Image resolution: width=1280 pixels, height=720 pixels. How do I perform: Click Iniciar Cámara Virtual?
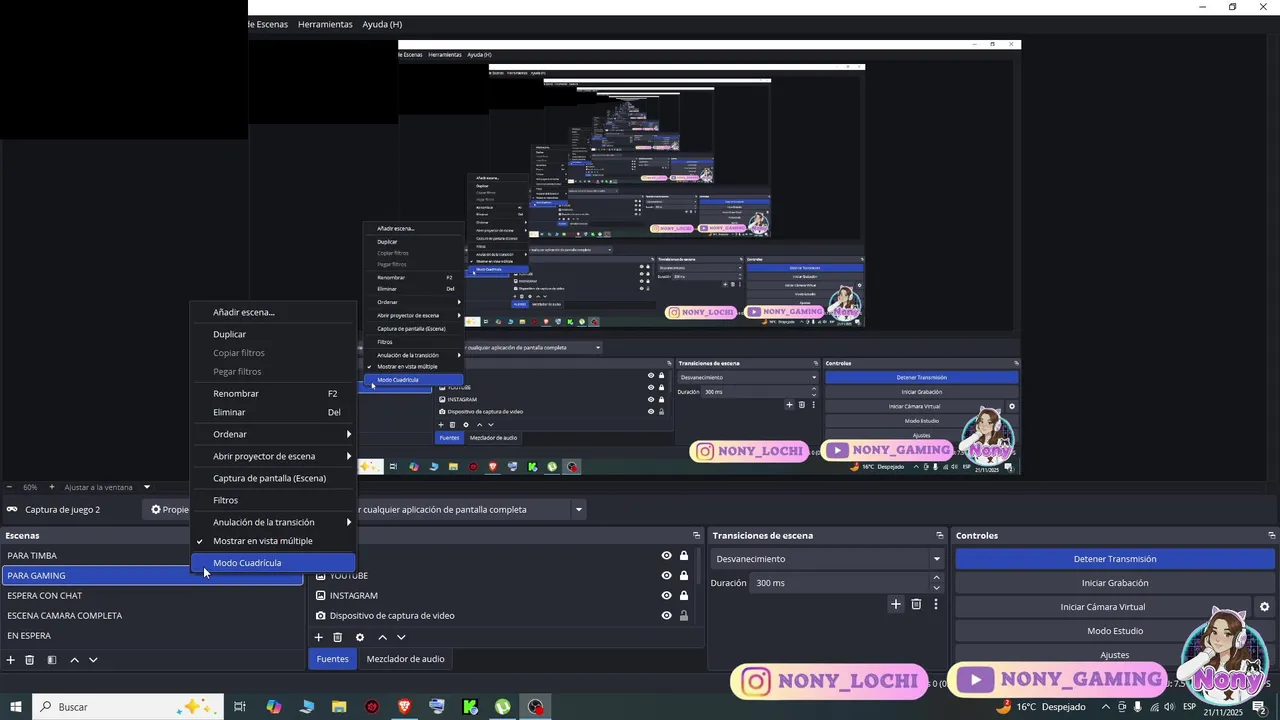pyautogui.click(x=1103, y=607)
